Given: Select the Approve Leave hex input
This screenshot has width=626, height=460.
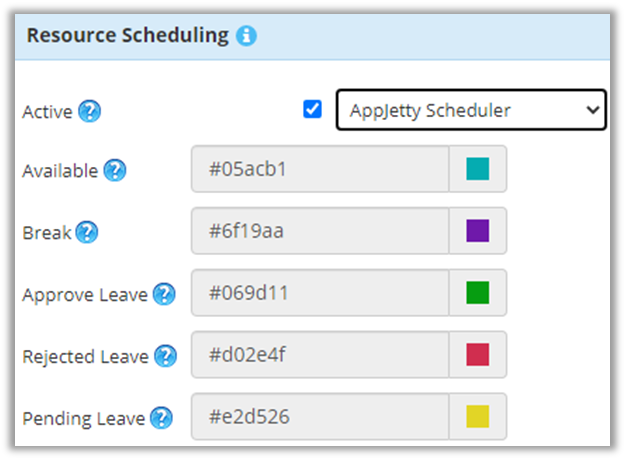Looking at the screenshot, I should 320,293.
